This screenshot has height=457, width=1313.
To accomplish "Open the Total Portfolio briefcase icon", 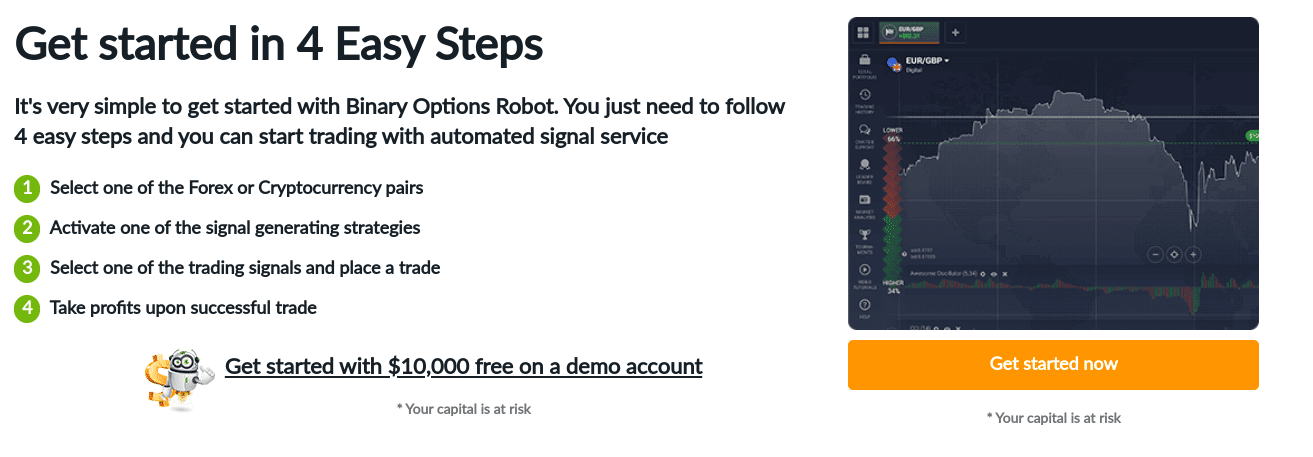I will pyautogui.click(x=864, y=61).
